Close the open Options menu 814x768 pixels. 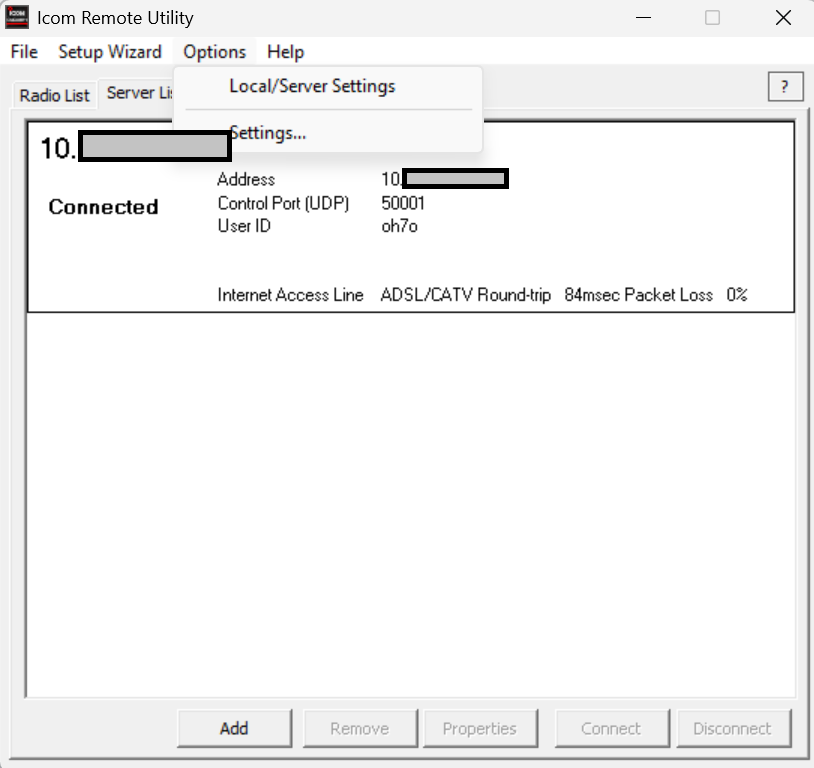tap(214, 52)
